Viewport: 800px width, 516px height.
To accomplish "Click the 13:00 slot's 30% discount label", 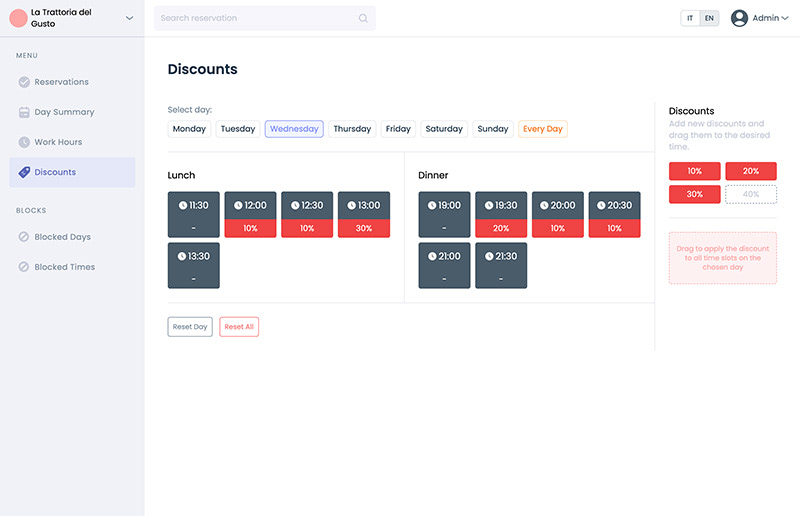I will point(364,229).
